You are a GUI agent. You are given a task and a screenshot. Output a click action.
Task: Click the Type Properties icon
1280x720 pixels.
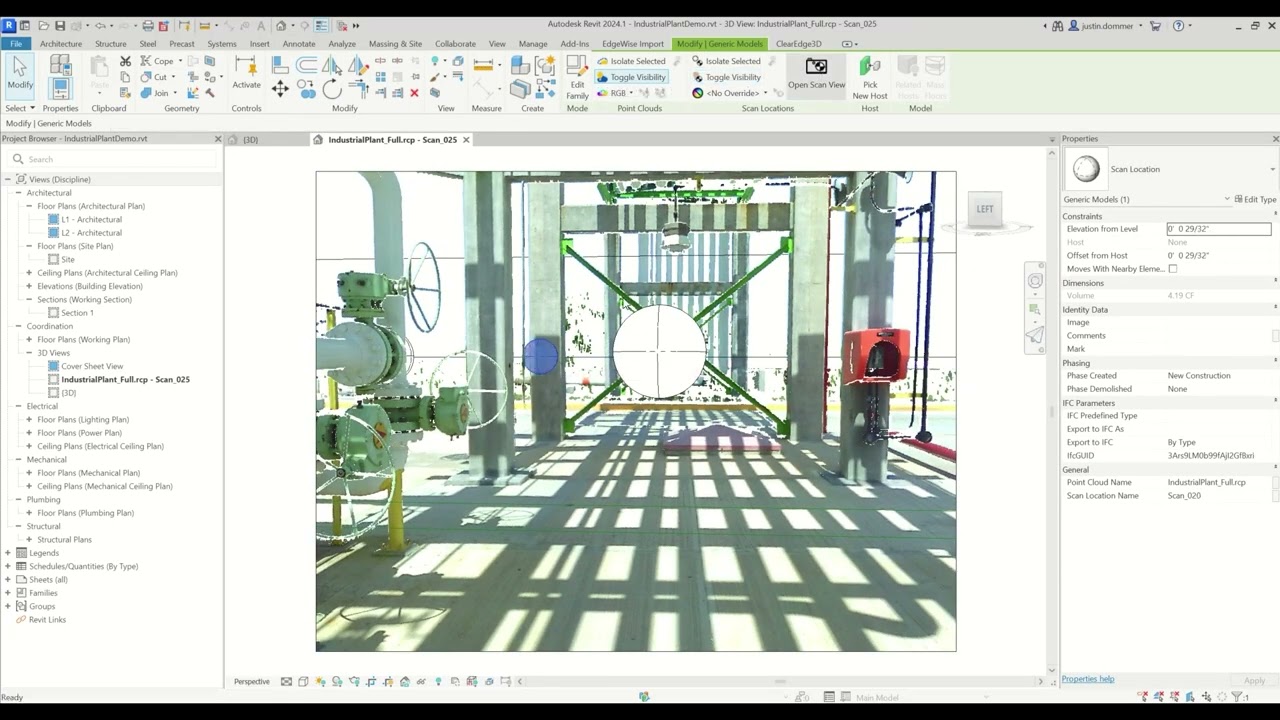59,66
